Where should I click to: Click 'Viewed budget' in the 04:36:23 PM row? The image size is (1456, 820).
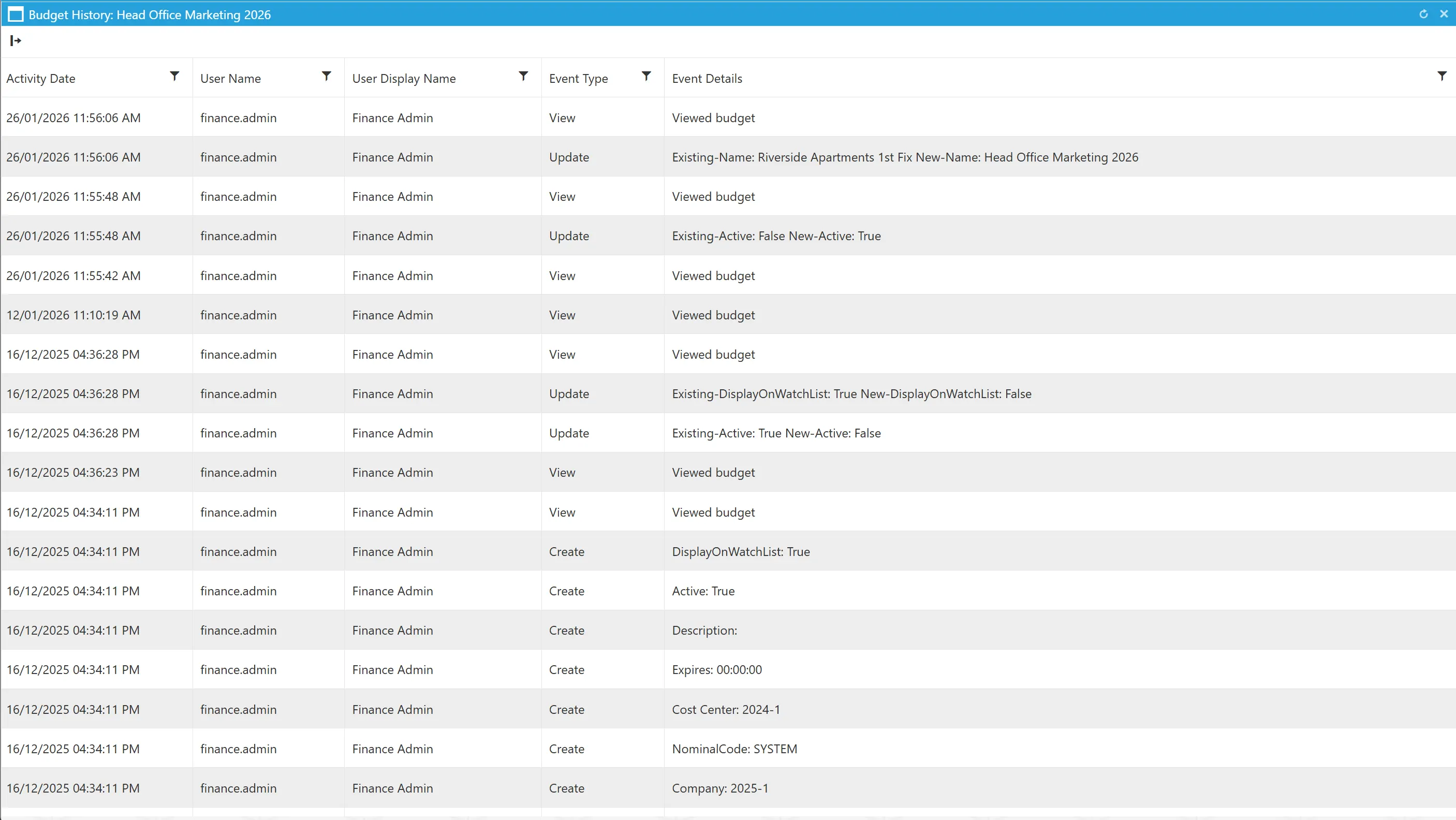click(713, 473)
